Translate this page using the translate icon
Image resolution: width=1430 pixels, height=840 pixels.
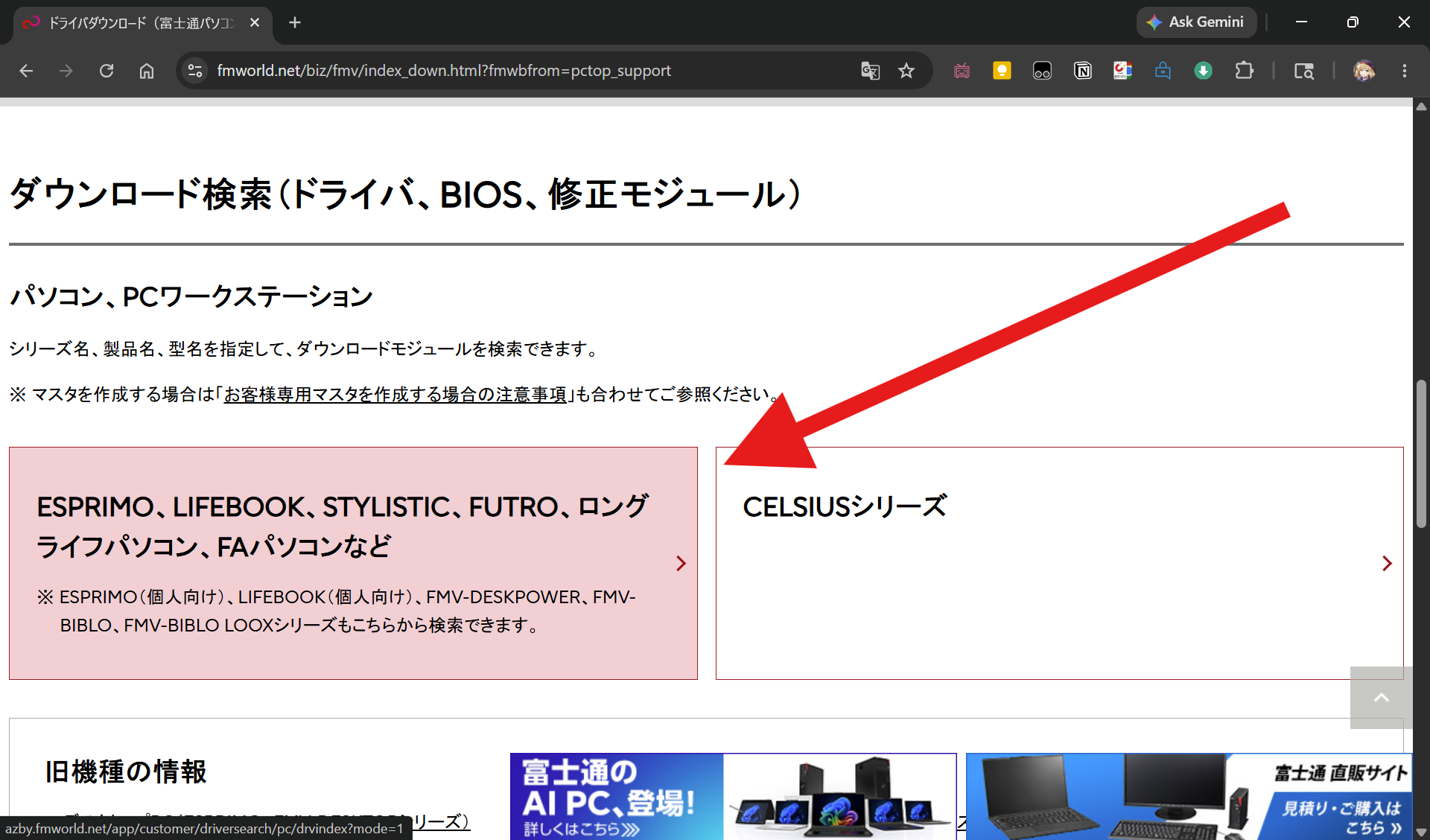click(x=870, y=71)
